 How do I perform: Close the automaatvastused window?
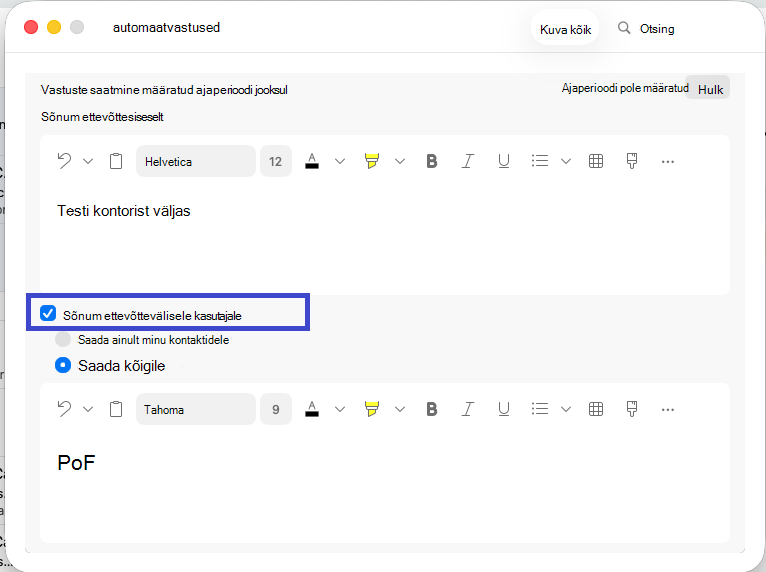click(31, 27)
